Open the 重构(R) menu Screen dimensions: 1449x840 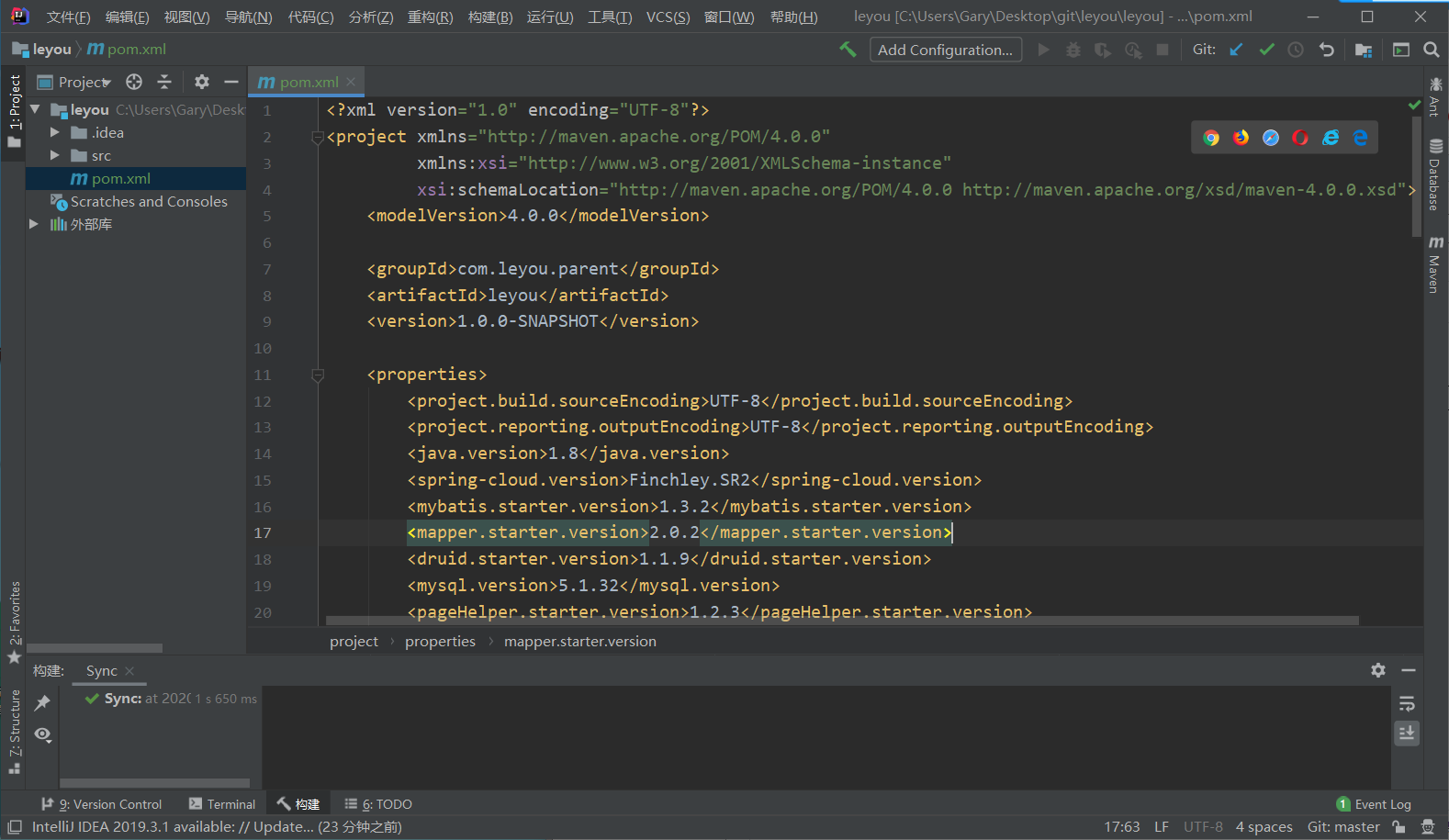(x=430, y=17)
